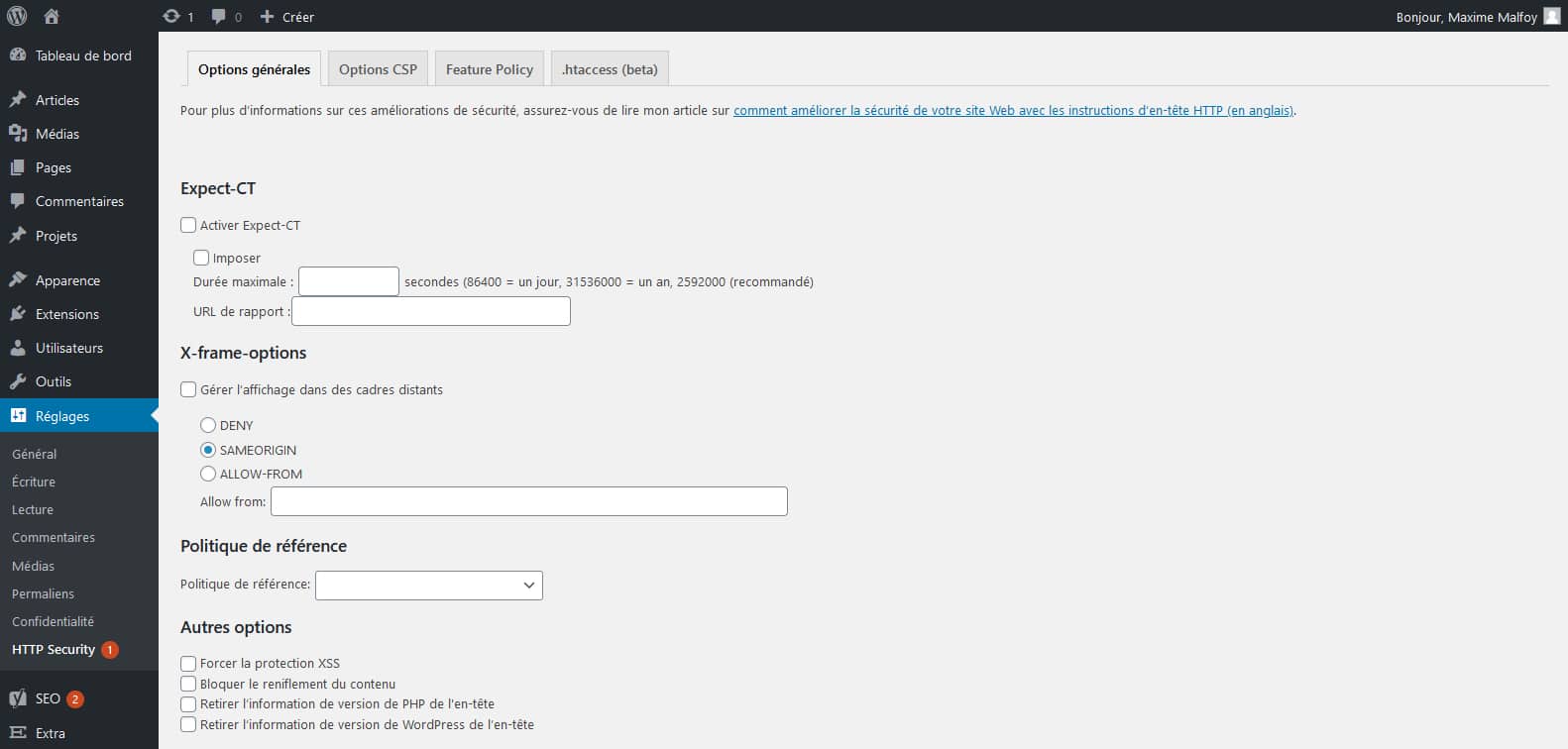
Task: Select the SAMEORIGIN radio option
Action: pos(208,450)
